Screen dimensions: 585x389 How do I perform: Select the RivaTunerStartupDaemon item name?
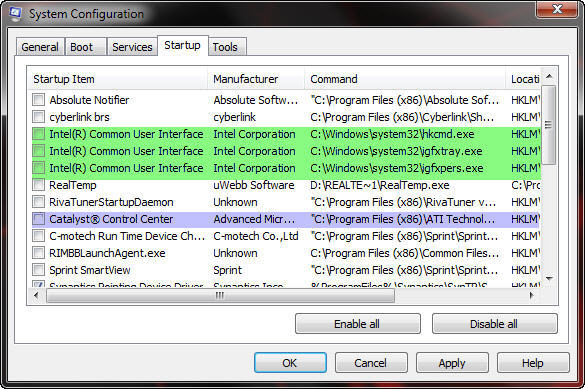point(111,202)
